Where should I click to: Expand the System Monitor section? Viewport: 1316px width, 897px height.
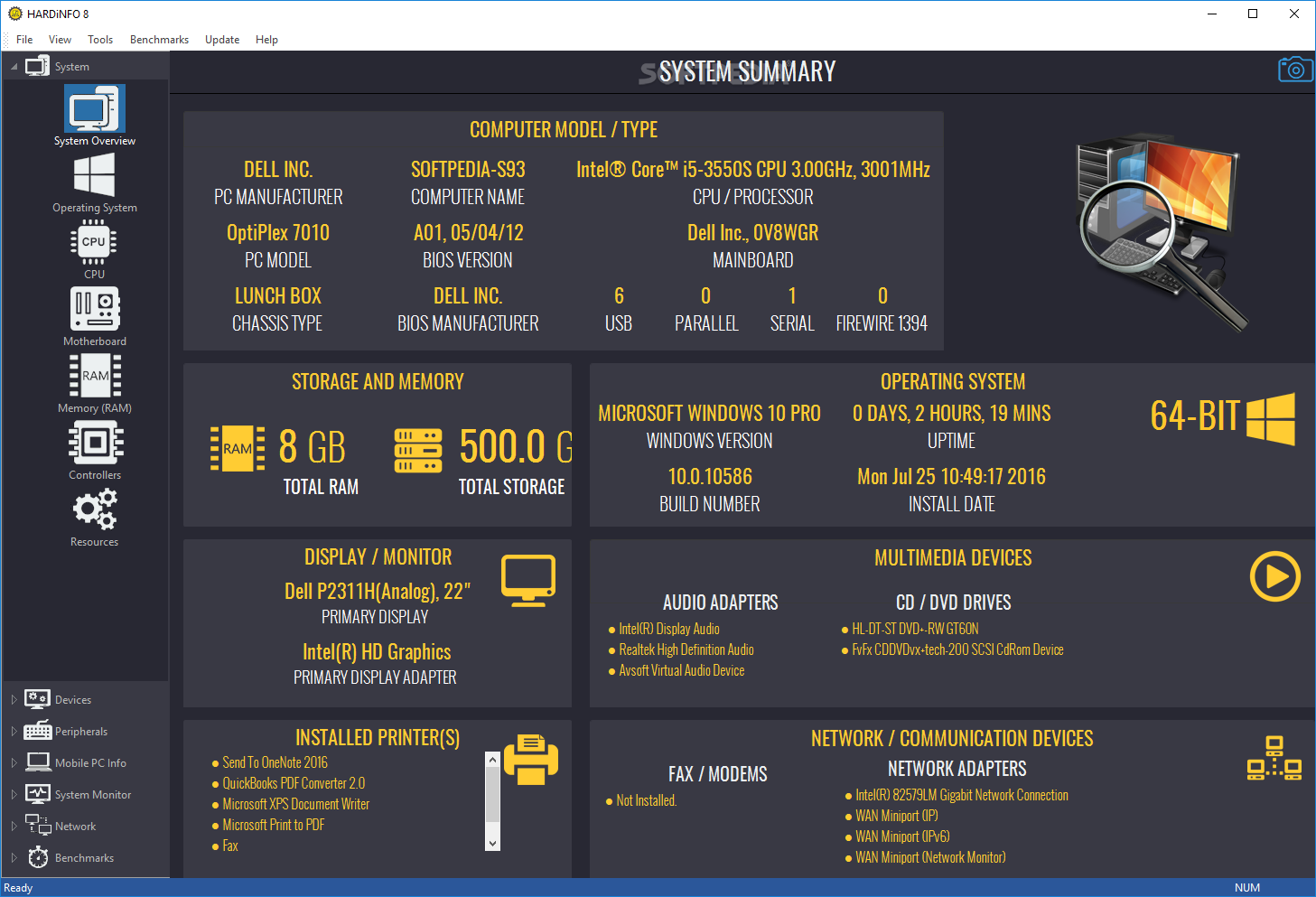[x=14, y=794]
